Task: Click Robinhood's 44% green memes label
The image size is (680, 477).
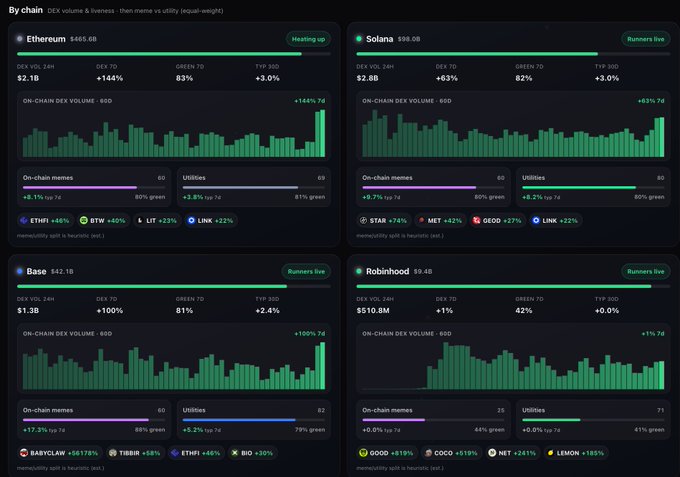Action: point(490,430)
